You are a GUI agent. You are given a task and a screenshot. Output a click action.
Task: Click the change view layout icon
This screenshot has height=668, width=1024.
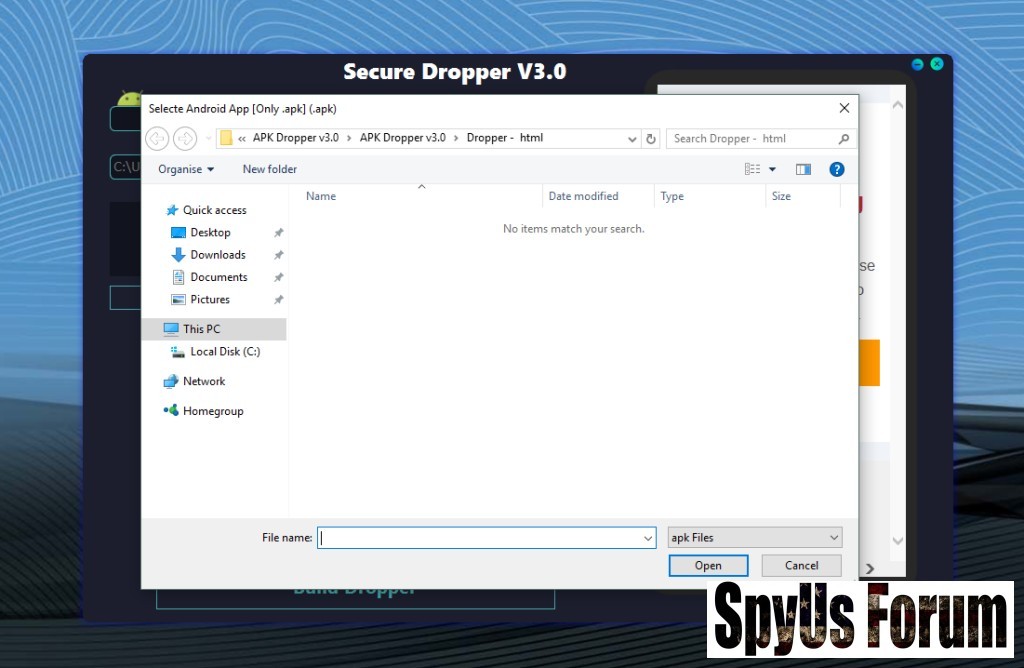coord(754,169)
